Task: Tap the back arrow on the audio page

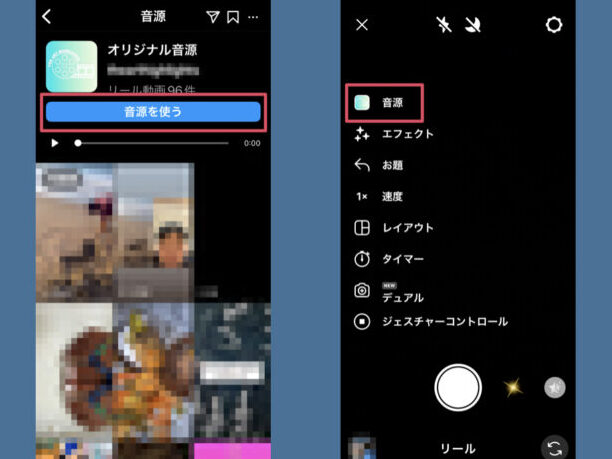Action: (x=47, y=17)
